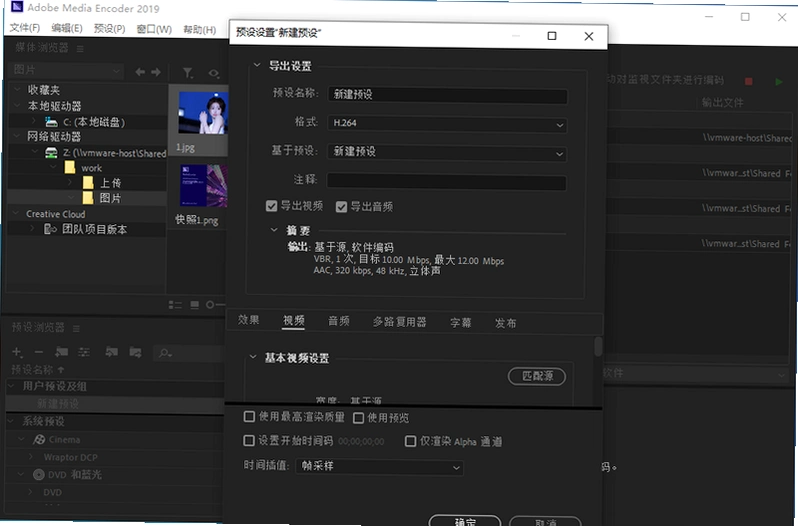The height and width of the screenshot is (526, 798).
Task: Open the 时间插值 帧采样 dropdown
Action: [379, 466]
